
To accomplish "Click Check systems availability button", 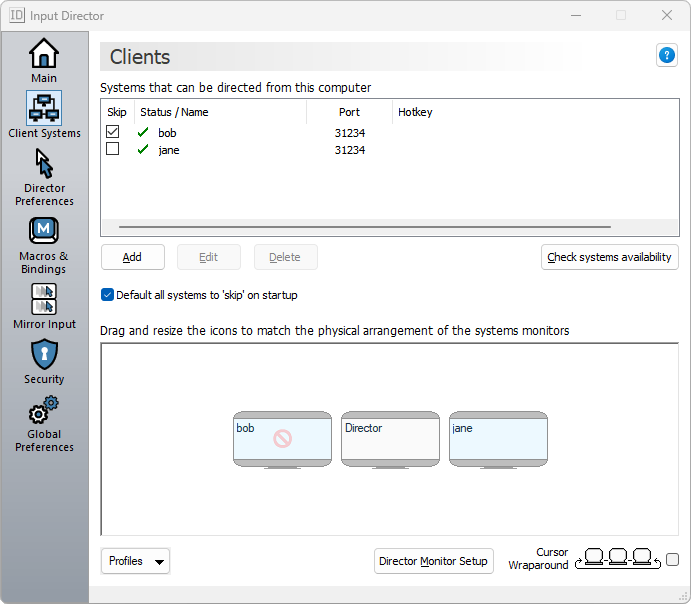I will (x=609, y=257).
